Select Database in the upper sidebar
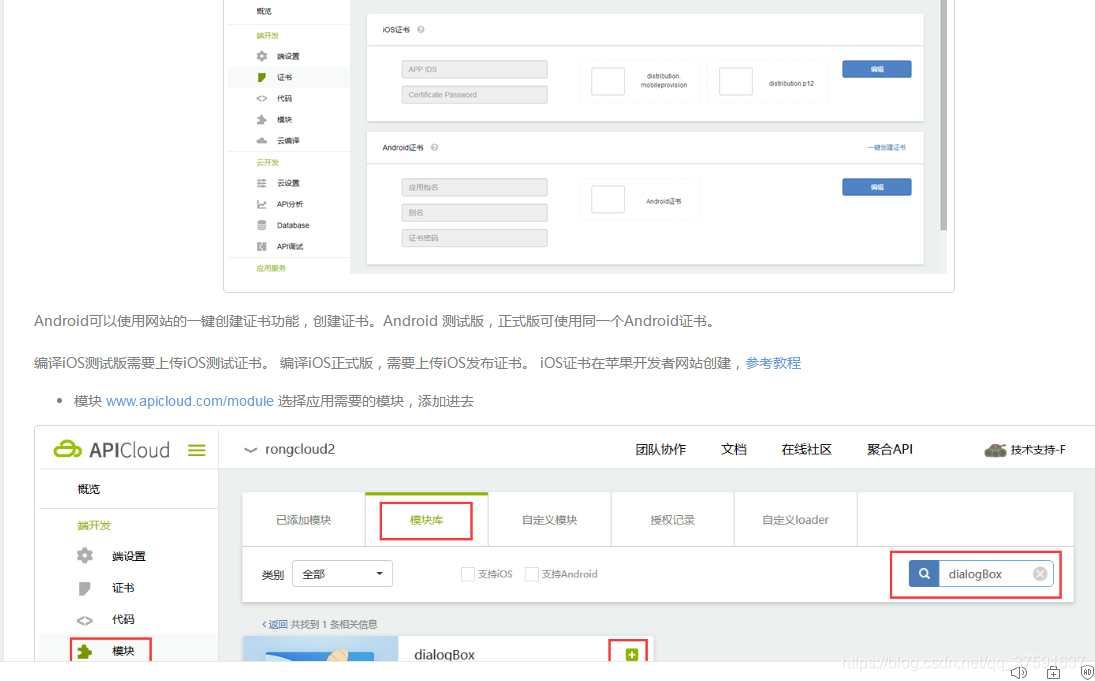The image size is (1095, 681). pos(293,225)
